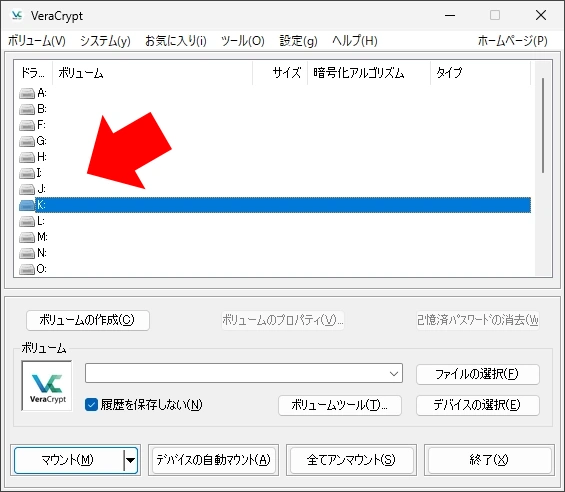Select drive A: icon in list
The width and height of the screenshot is (565, 492).
(x=27, y=93)
